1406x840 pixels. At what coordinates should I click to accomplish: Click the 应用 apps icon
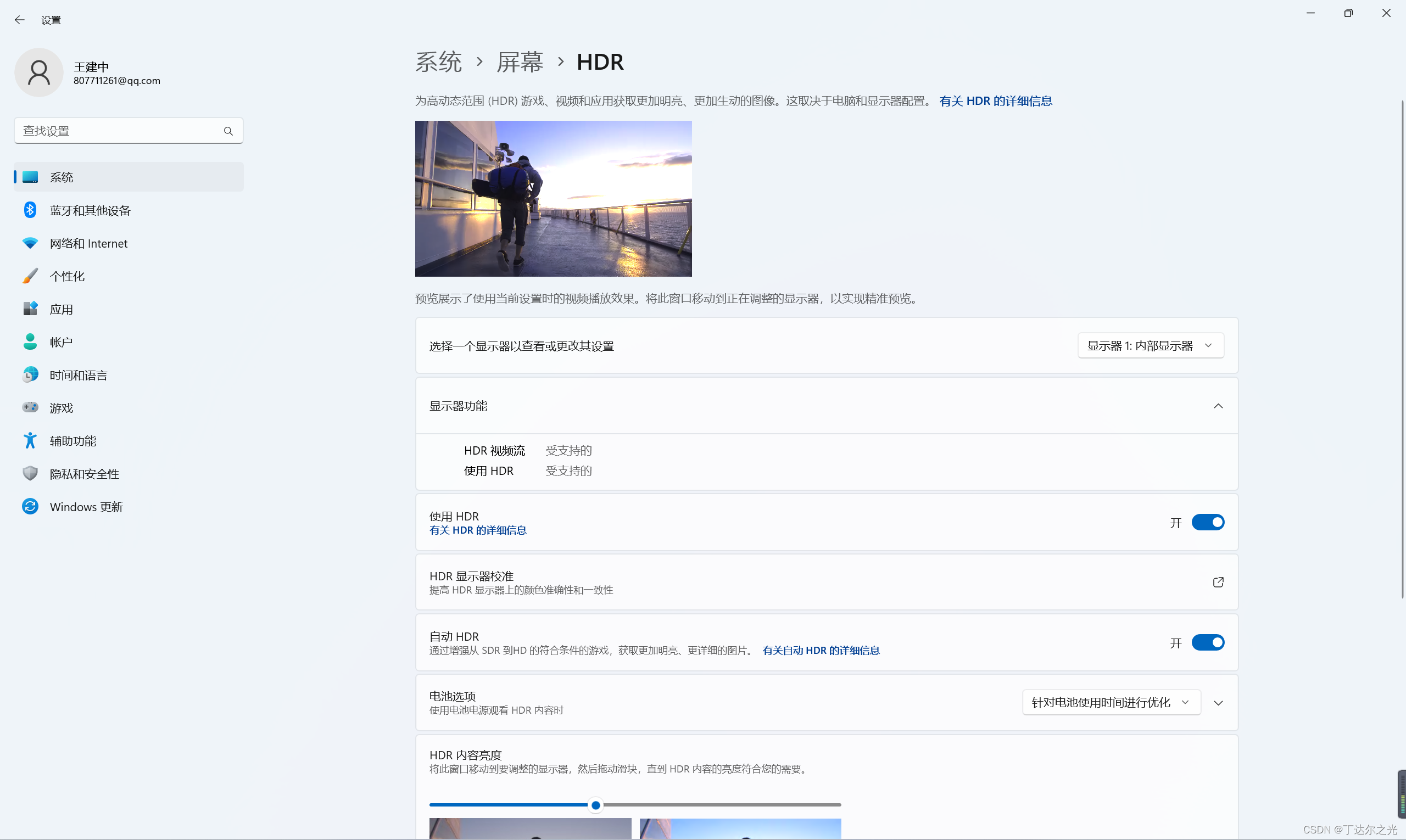tap(30, 309)
